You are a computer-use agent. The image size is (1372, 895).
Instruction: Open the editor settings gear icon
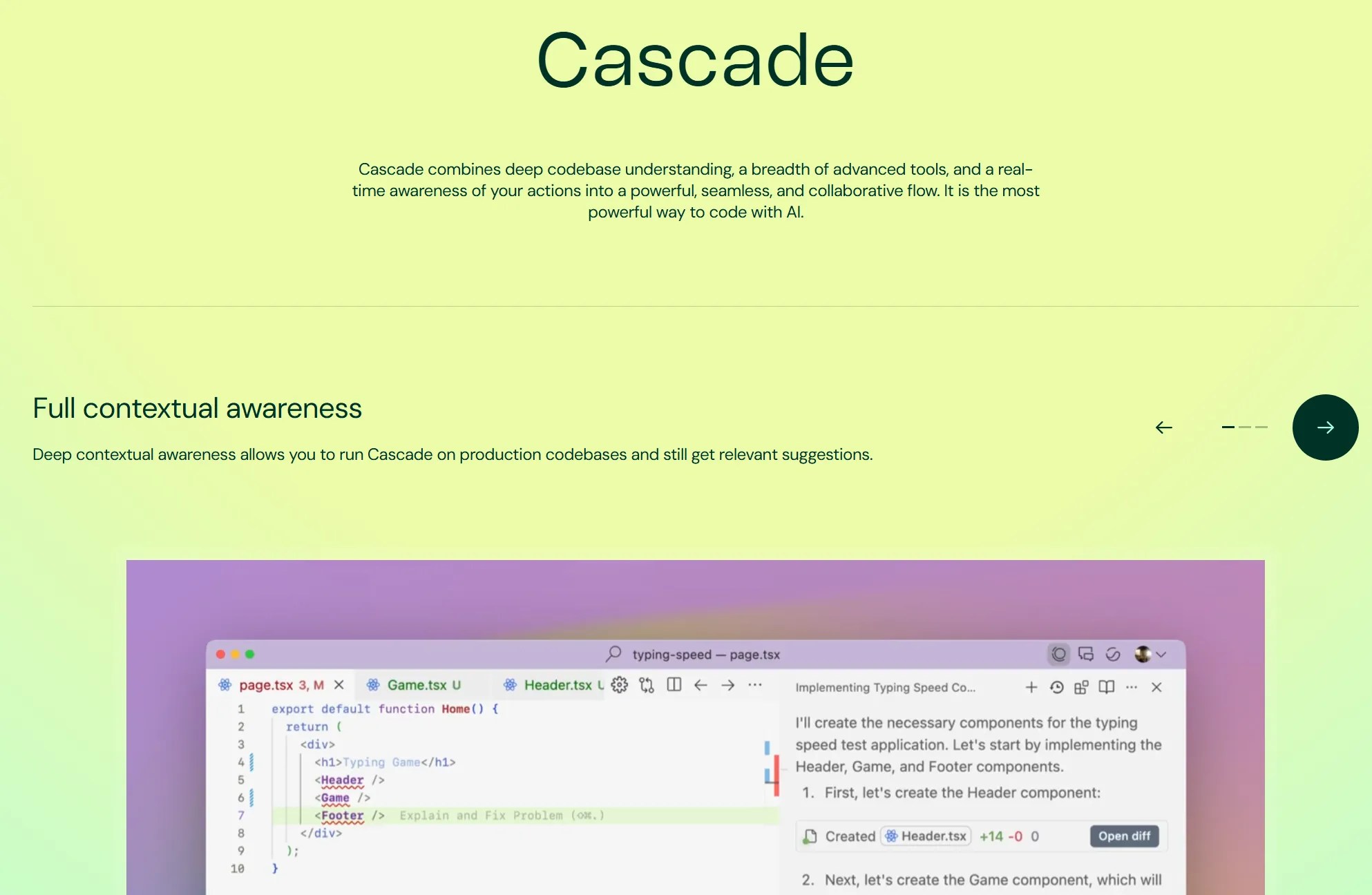tap(620, 685)
